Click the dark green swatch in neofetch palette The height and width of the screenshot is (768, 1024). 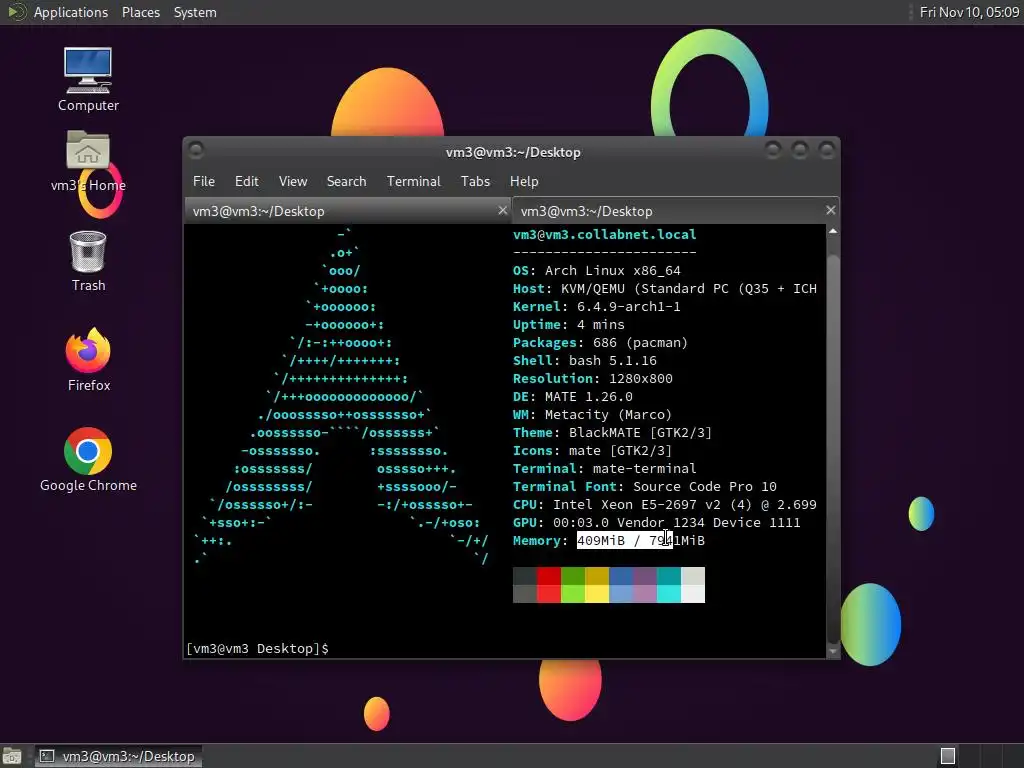(573, 575)
